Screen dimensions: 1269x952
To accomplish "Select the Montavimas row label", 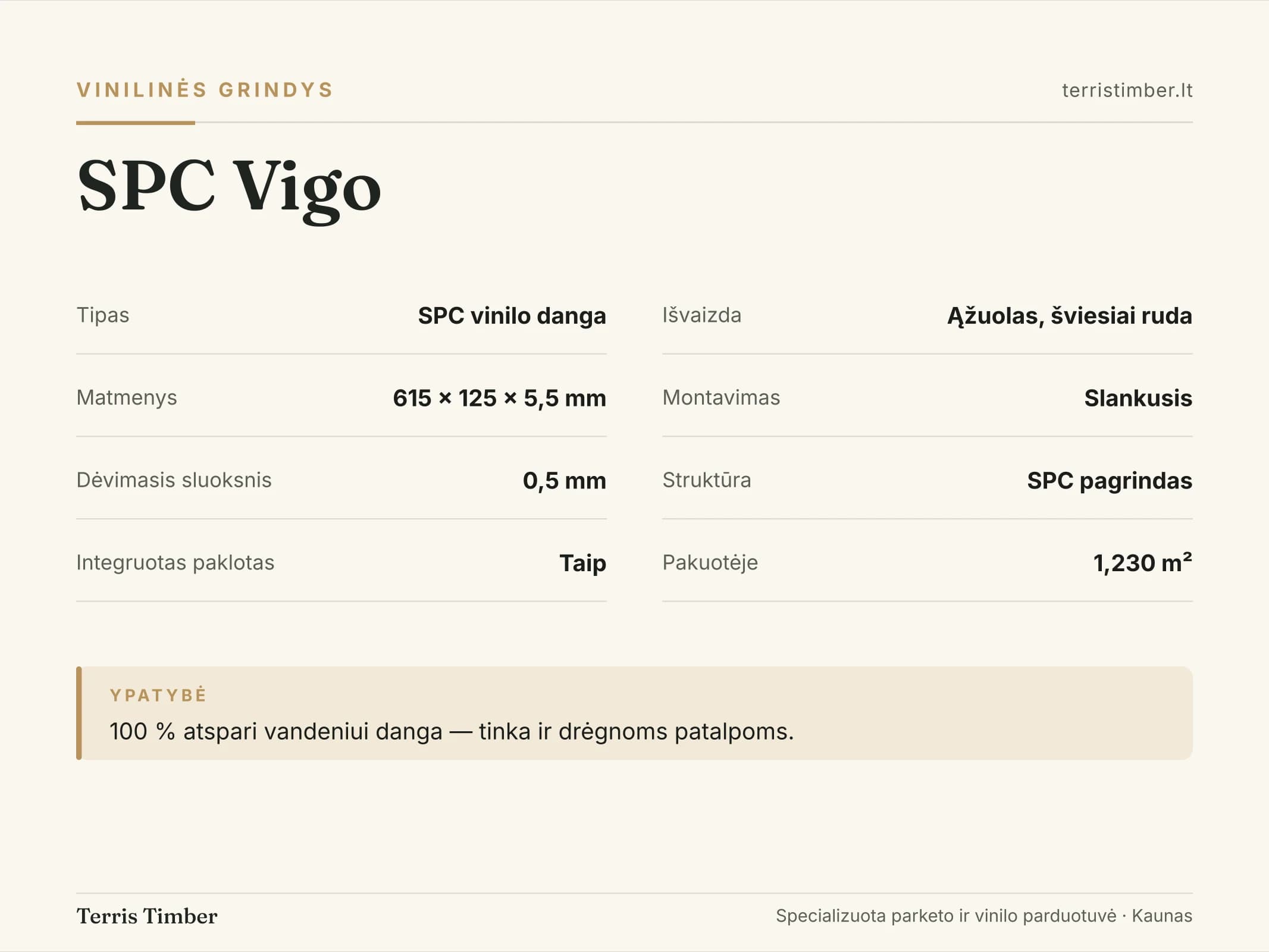I will [x=721, y=397].
